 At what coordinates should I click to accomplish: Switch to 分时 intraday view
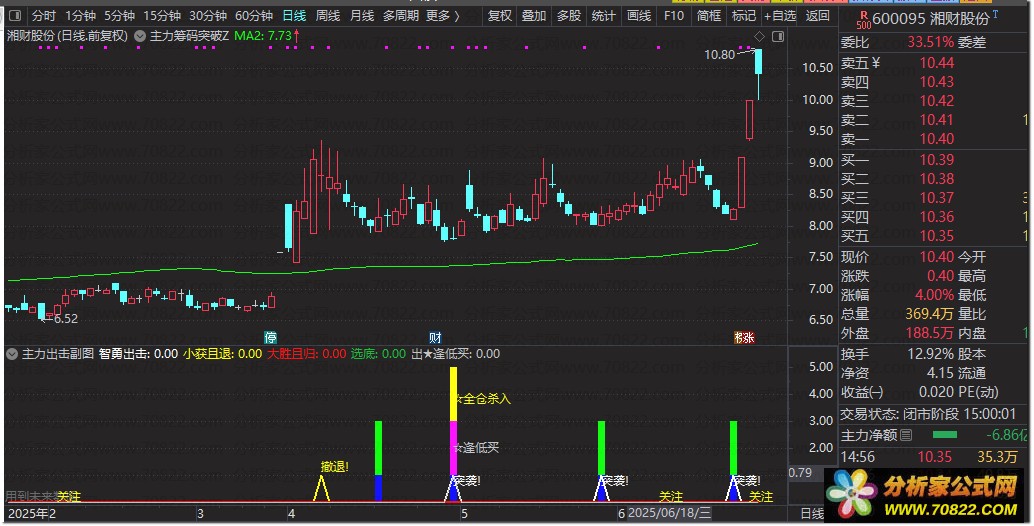coord(44,15)
